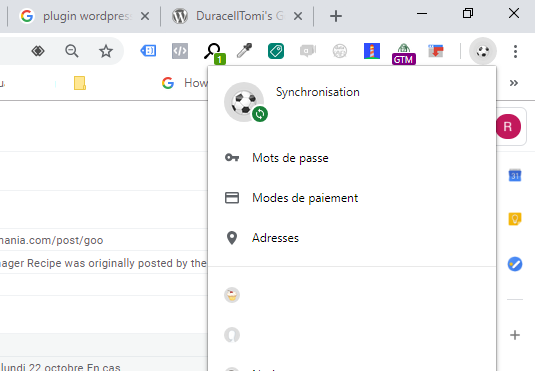This screenshot has width=535, height=371.
Task: Click the soccer ball profile avatar button
Action: (x=483, y=51)
